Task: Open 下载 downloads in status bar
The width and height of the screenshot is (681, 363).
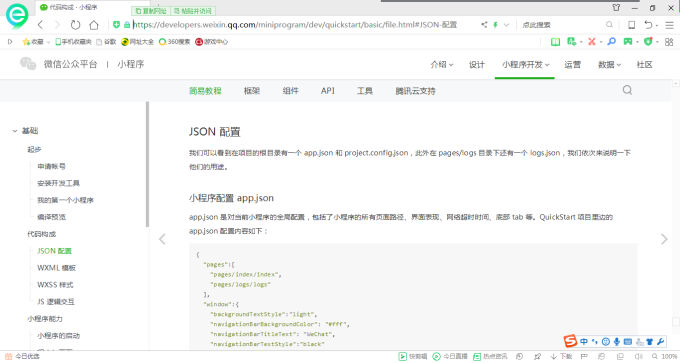Action: (561, 356)
